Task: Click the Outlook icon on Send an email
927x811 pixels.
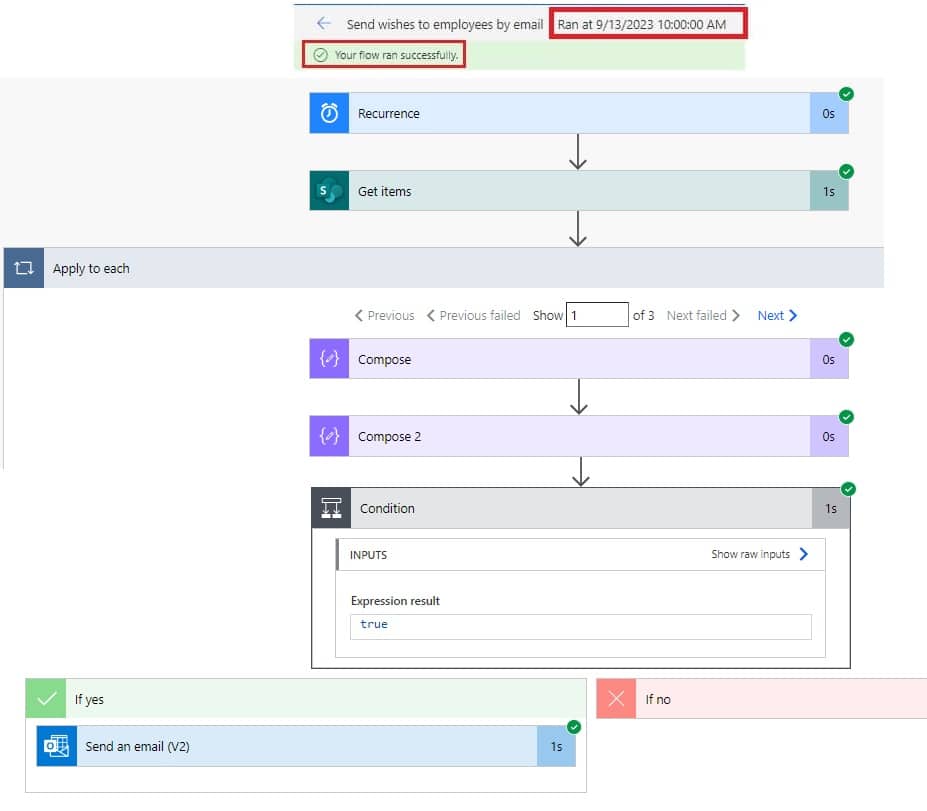Action: [x=57, y=746]
